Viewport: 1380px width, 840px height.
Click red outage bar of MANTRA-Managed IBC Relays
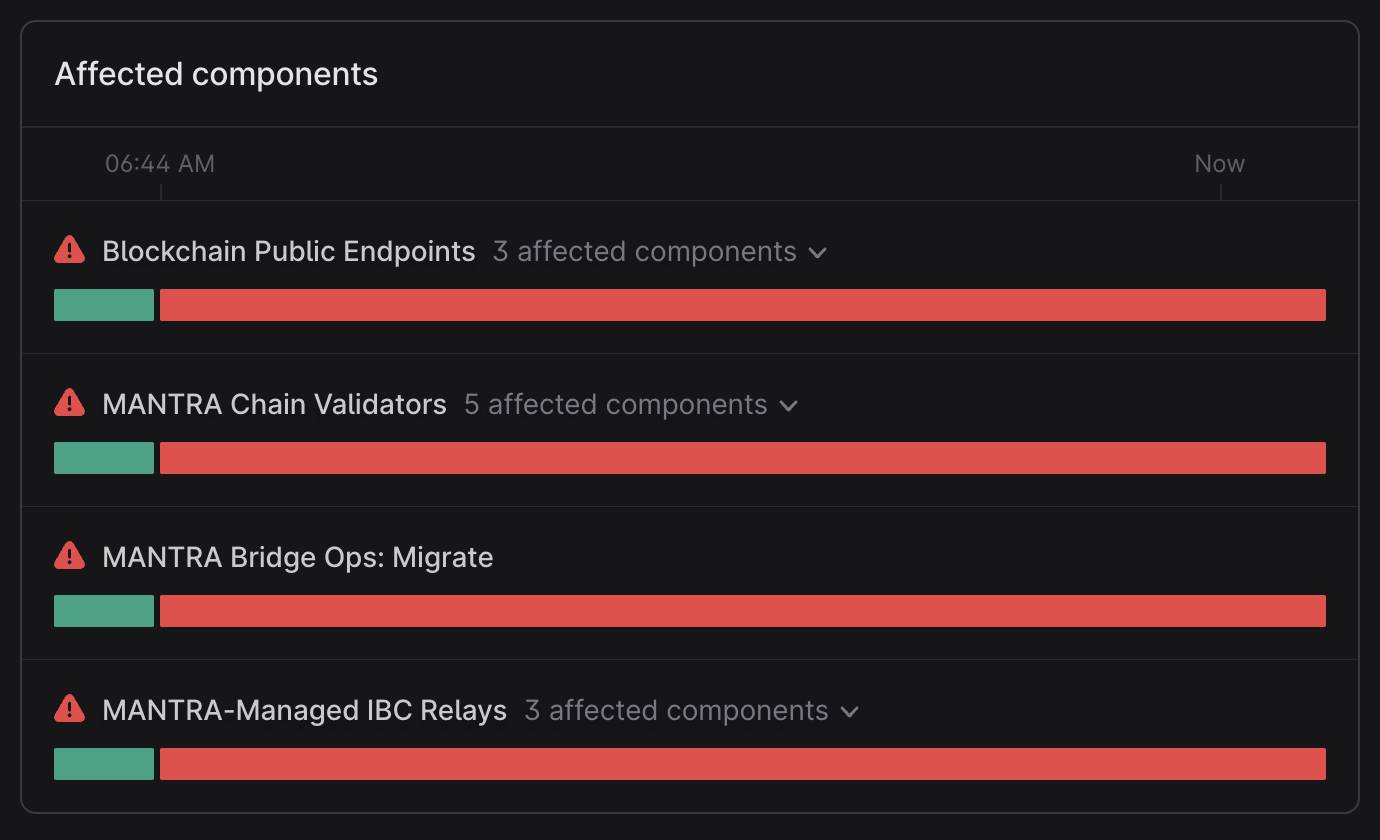point(743,764)
